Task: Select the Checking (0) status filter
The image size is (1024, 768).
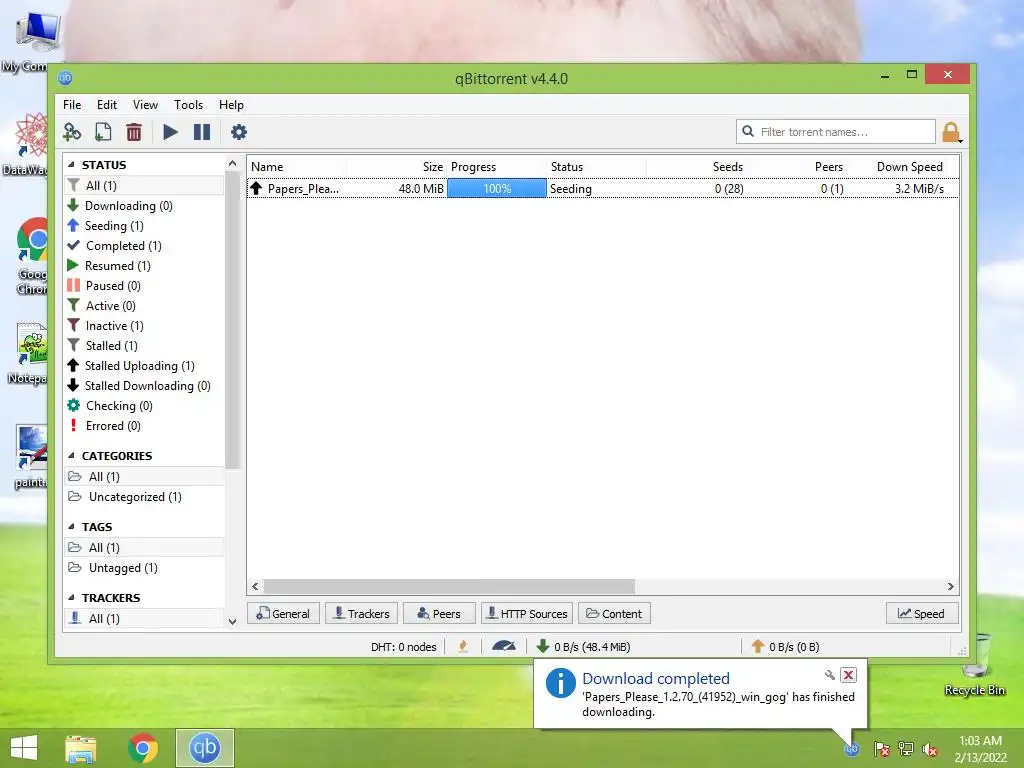Action: pyautogui.click(x=144, y=406)
